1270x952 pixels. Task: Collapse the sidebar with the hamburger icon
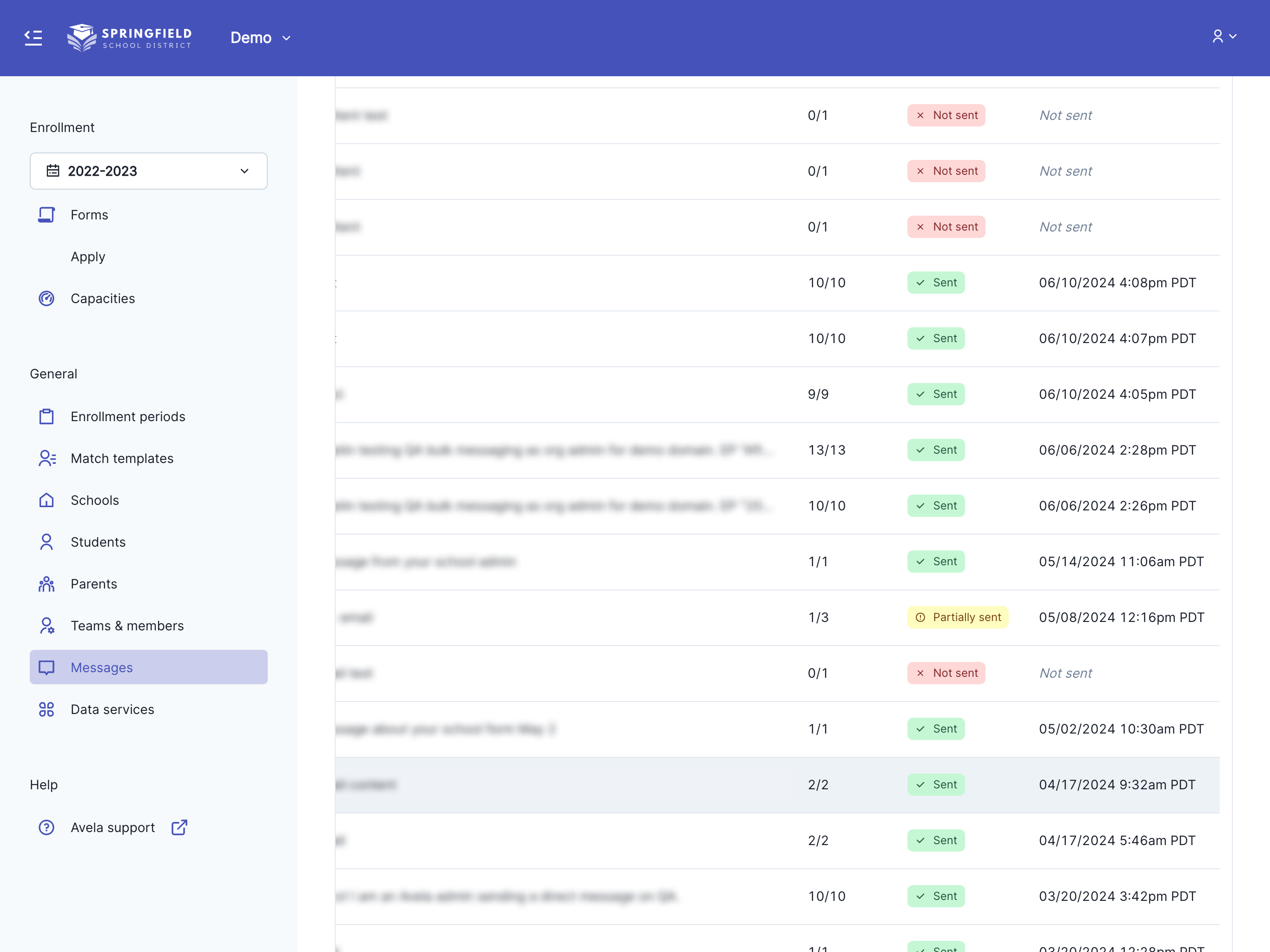click(x=33, y=38)
